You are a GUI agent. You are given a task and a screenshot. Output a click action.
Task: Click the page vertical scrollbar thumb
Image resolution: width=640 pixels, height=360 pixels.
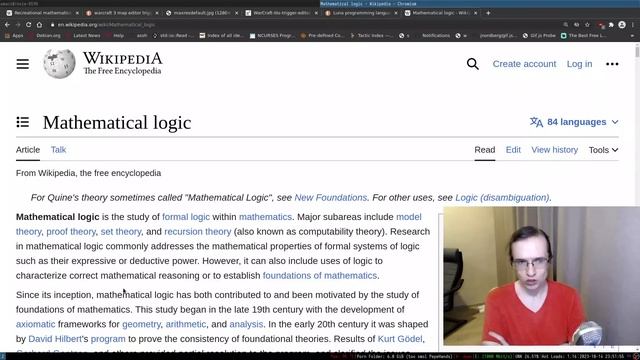(637, 52)
